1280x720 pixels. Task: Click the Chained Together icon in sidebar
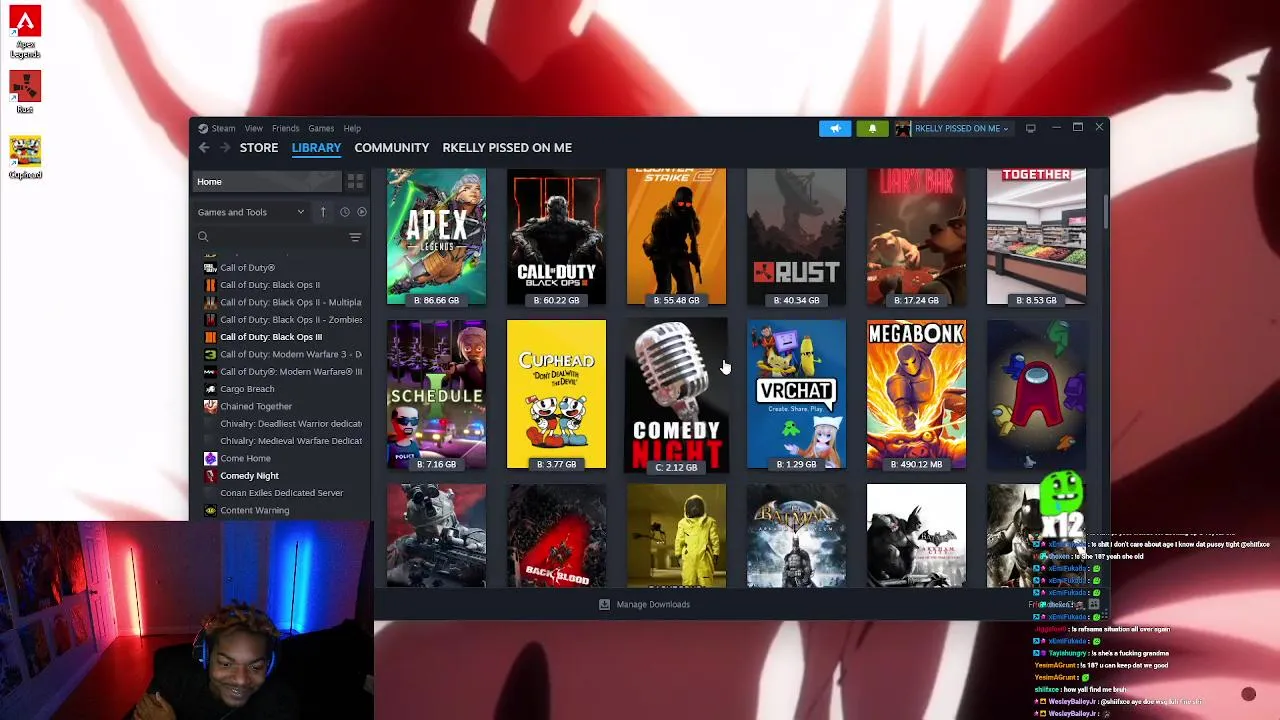(210, 406)
